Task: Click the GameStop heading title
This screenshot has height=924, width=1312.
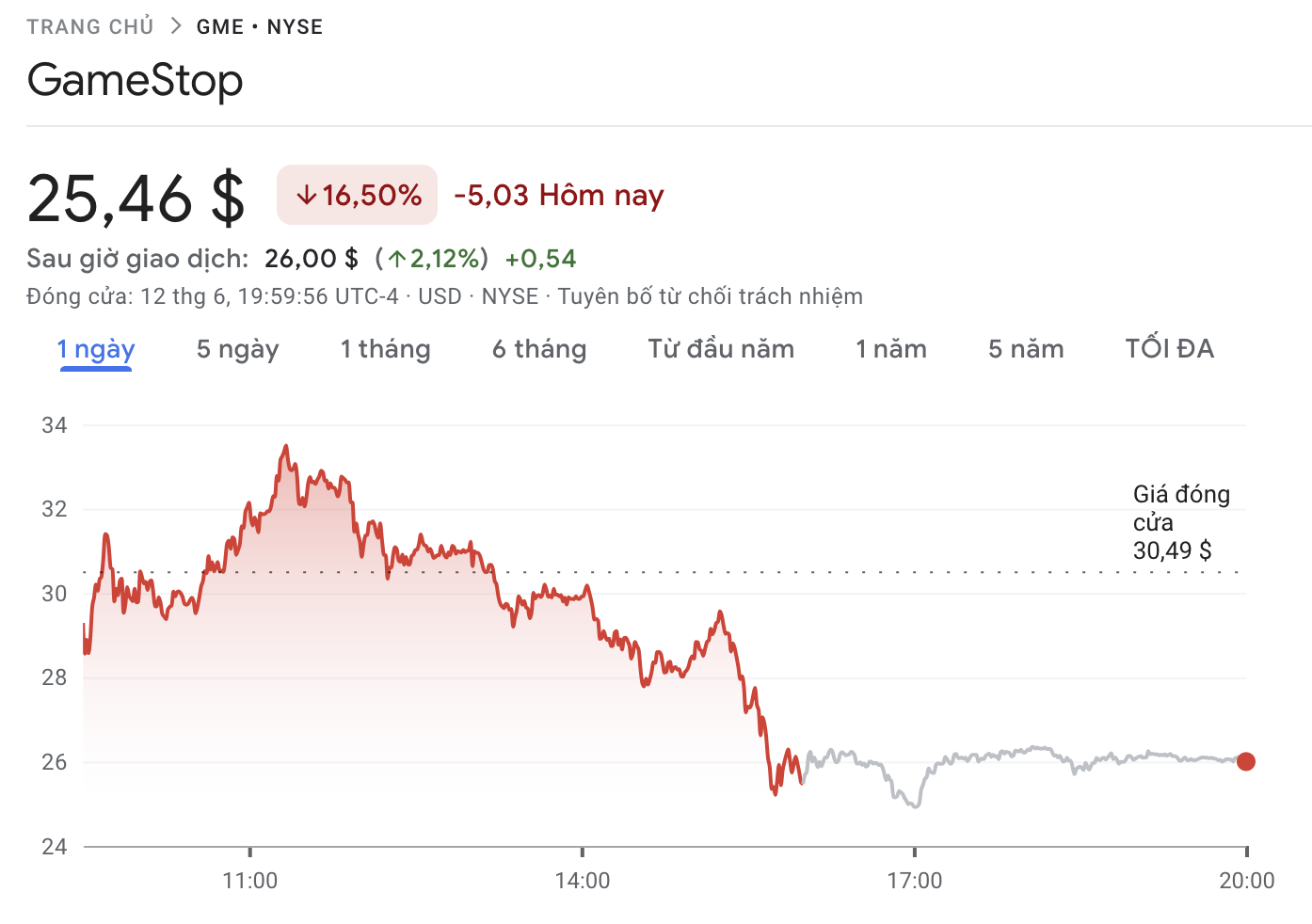Action: (x=136, y=80)
